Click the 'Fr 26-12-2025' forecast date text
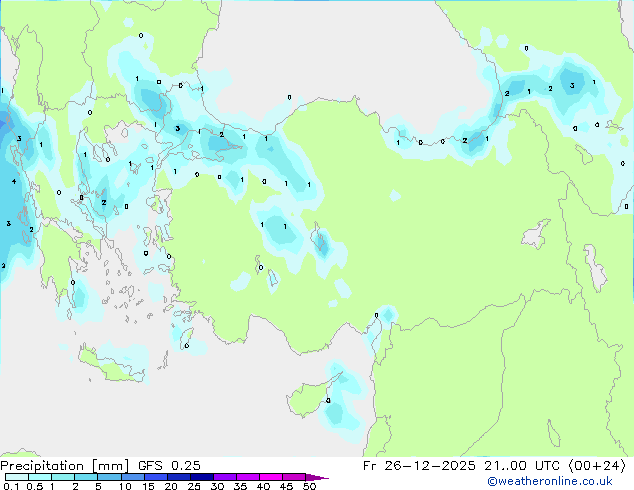This screenshot has height=490, width=634. click(x=419, y=466)
